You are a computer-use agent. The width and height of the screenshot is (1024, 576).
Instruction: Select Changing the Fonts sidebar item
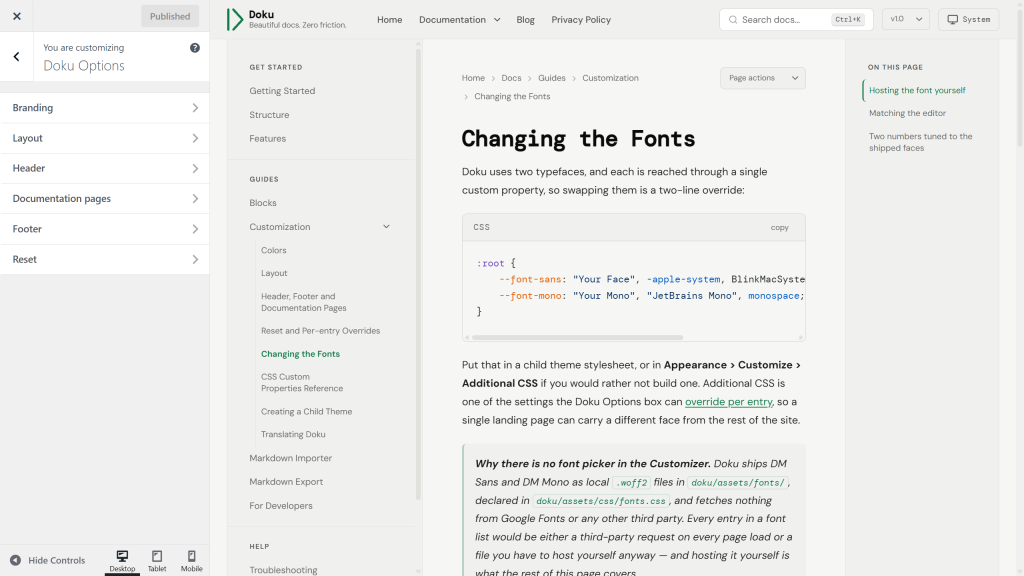(300, 354)
